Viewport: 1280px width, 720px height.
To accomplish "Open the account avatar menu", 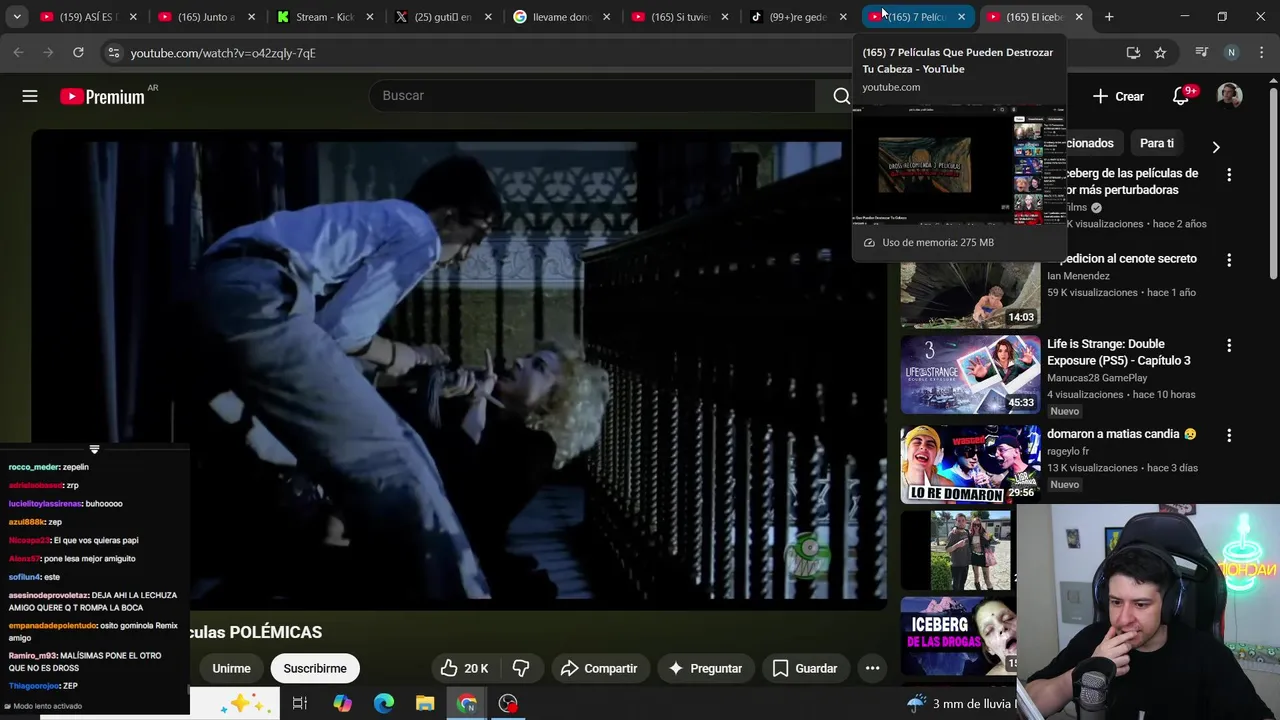I will (x=1229, y=96).
